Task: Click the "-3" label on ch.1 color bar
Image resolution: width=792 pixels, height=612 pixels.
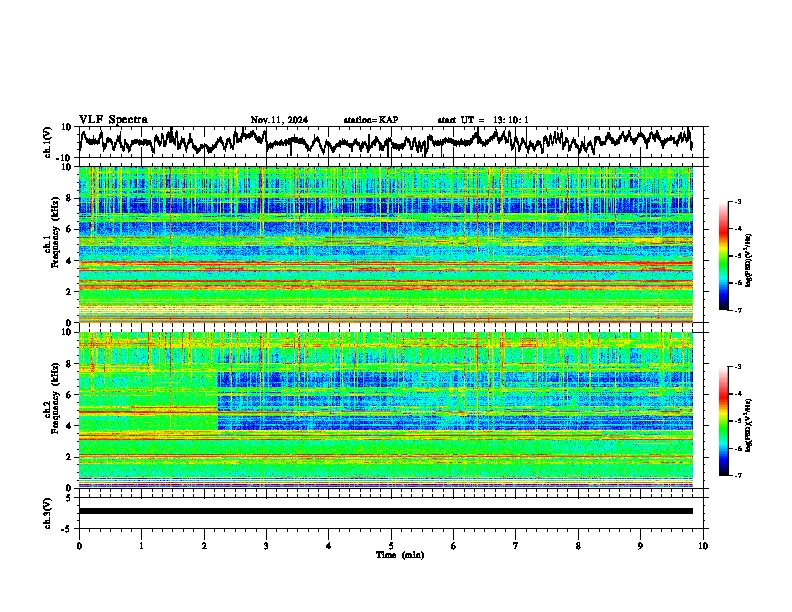Action: tap(738, 201)
